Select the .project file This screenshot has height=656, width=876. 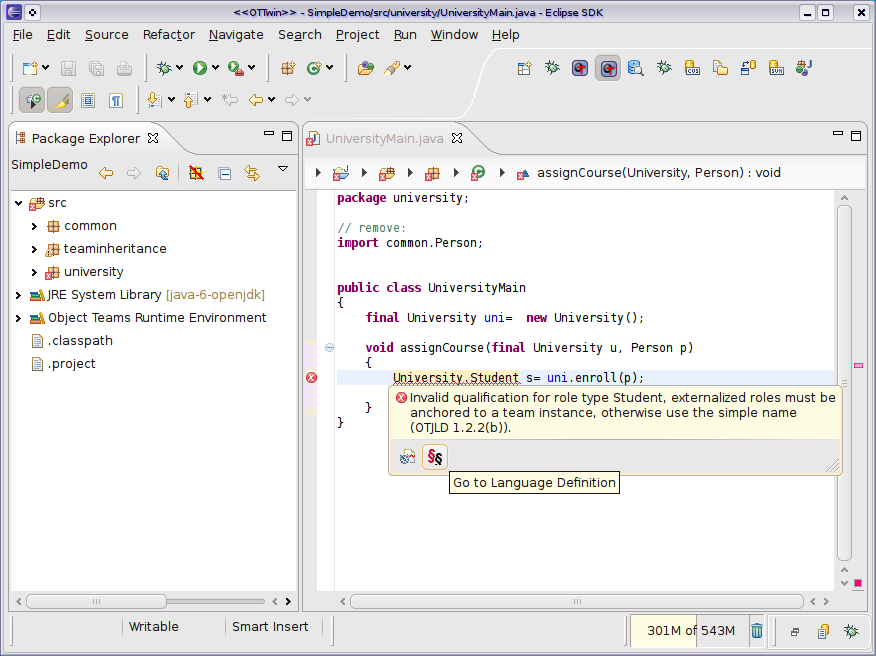tap(72, 364)
